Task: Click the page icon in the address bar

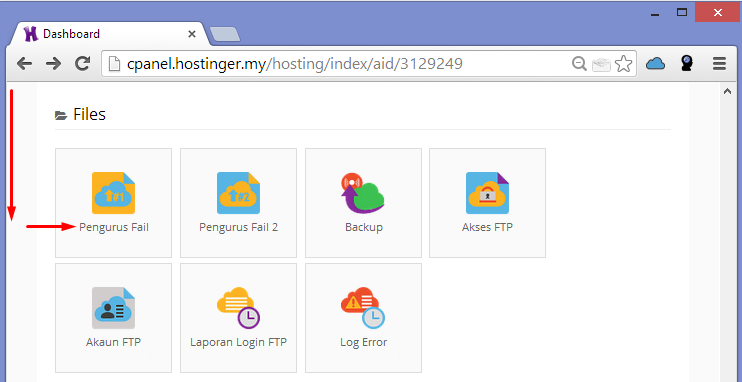Action: pyautogui.click(x=114, y=63)
